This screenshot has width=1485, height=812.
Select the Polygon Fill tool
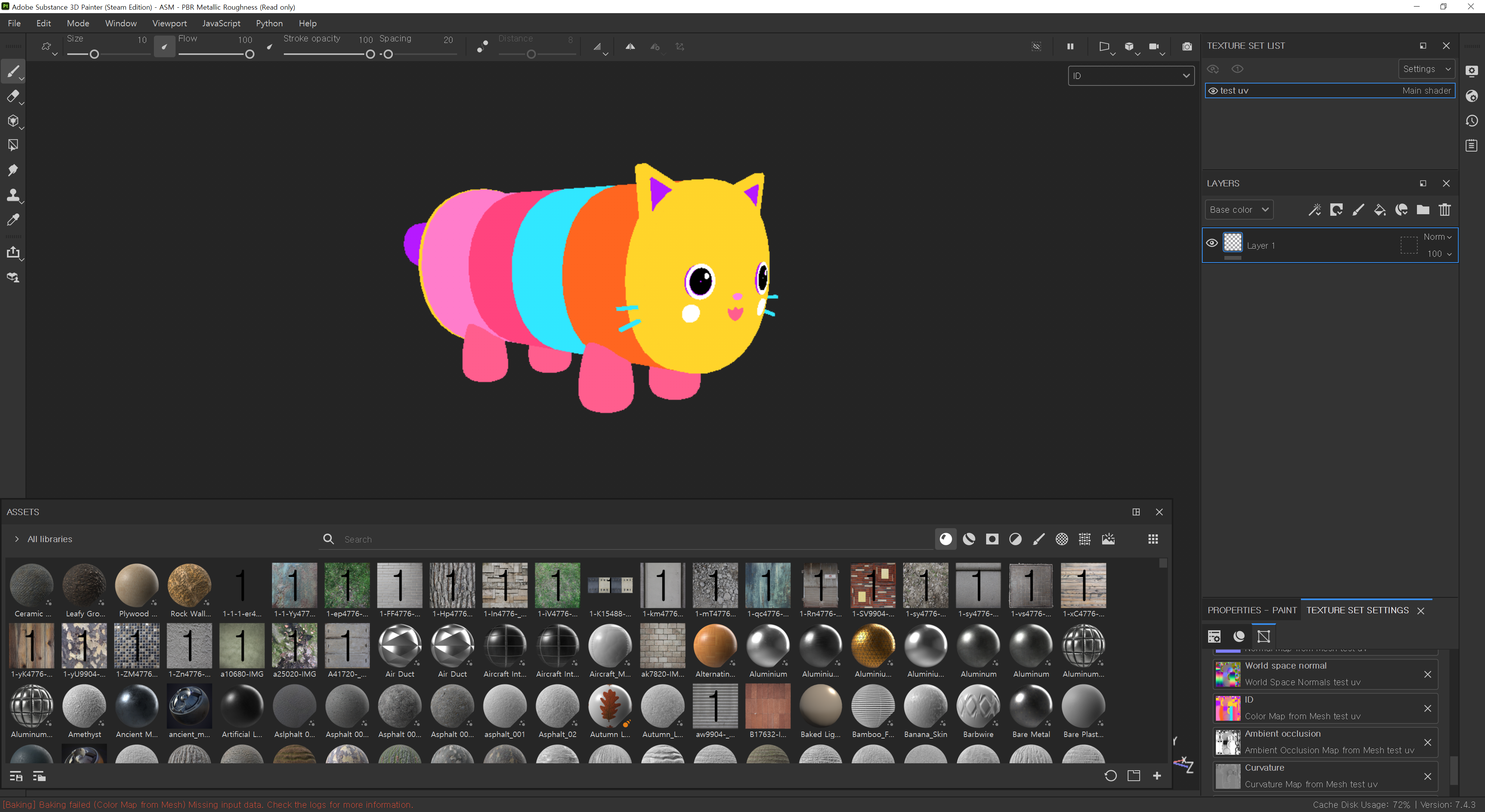pos(13,145)
